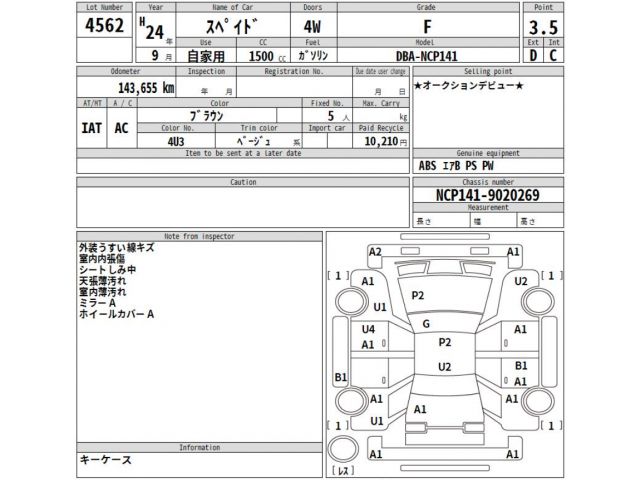Click inspector note 外装うすい線キズ
The width and height of the screenshot is (640, 480).
[117, 247]
